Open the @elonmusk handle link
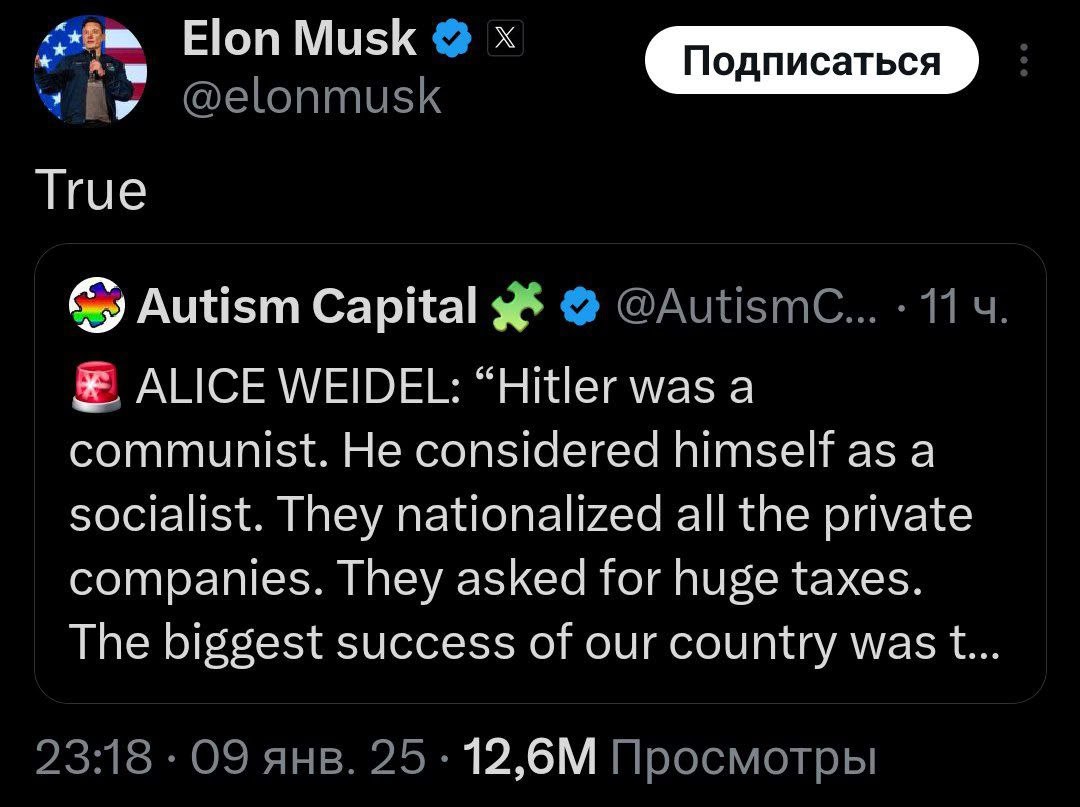 (312, 96)
